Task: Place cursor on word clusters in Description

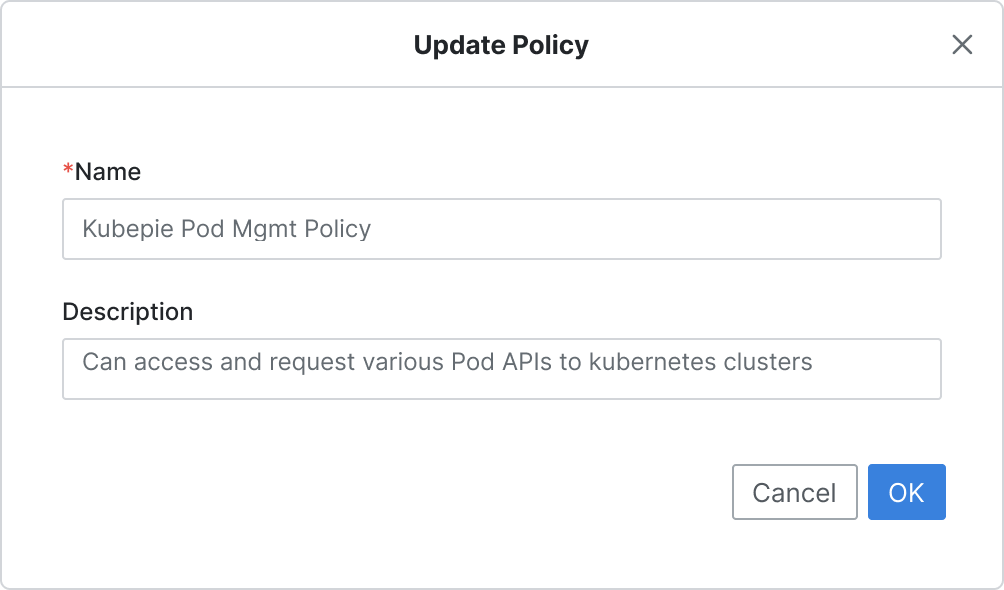Action: (768, 362)
